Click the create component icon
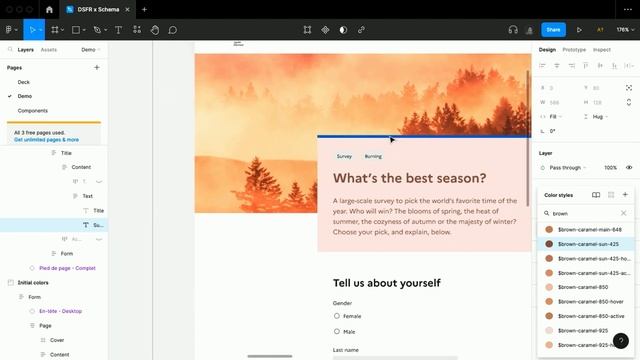This screenshot has width=640, height=360. point(325,30)
